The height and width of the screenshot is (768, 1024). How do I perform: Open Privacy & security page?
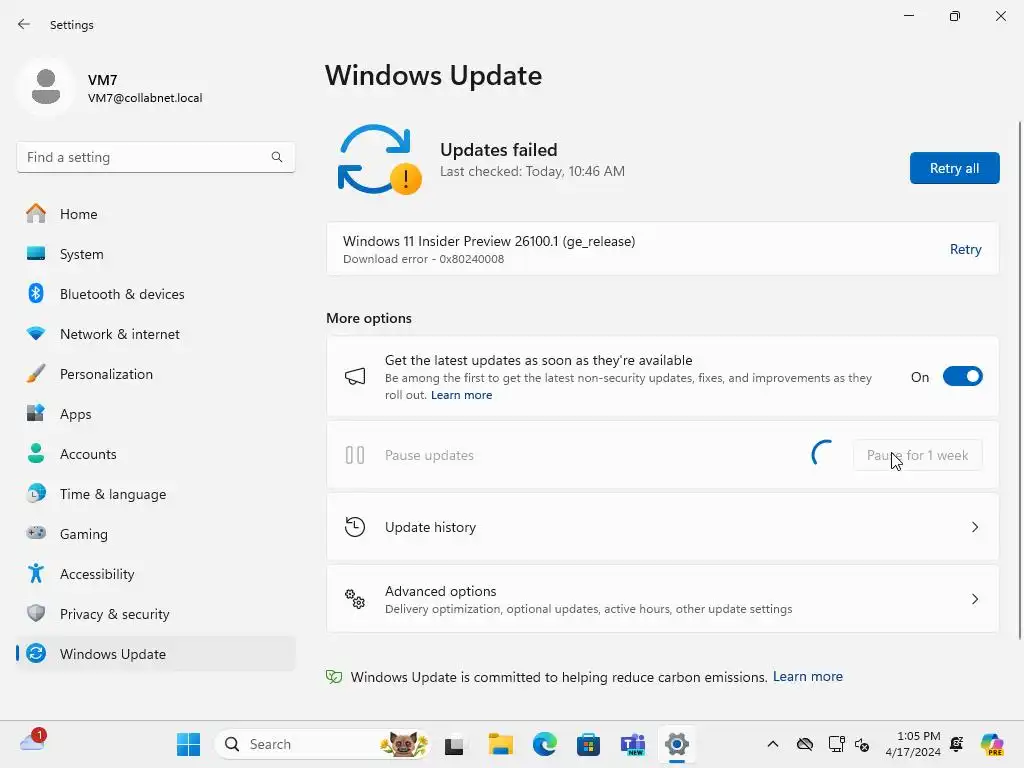[x=155, y=613]
